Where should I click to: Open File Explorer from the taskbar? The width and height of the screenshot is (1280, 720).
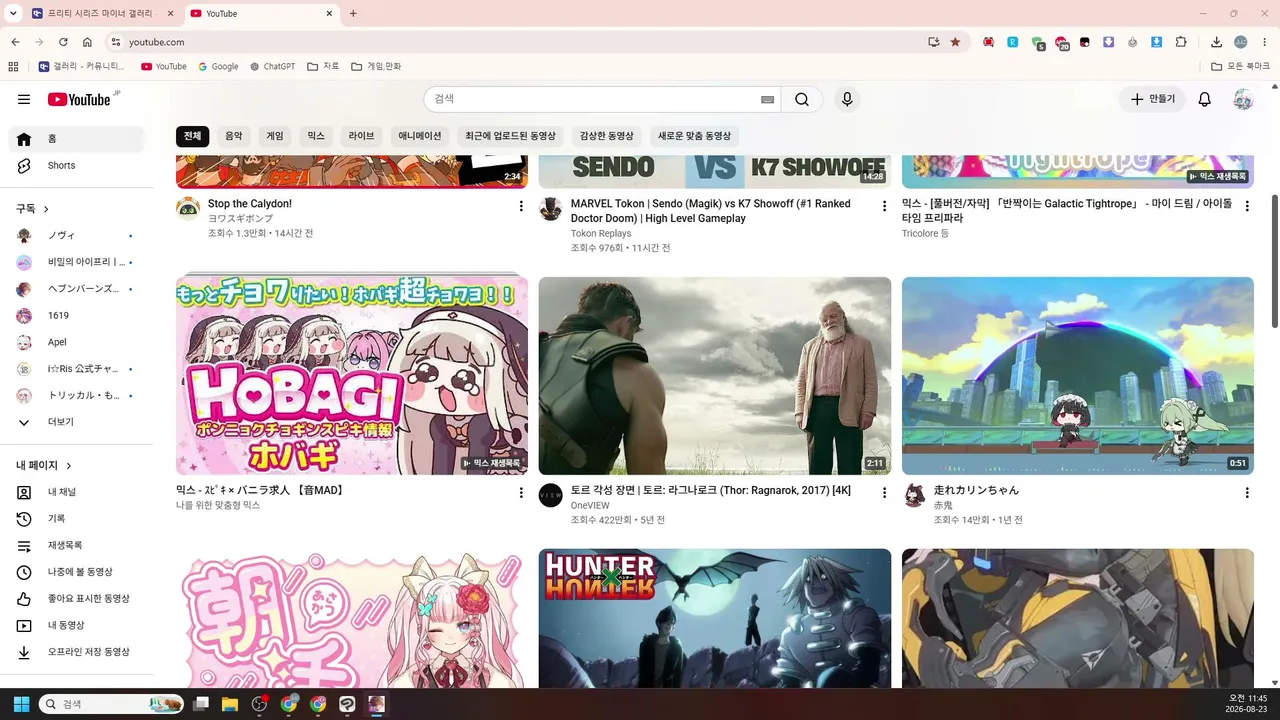(x=230, y=704)
